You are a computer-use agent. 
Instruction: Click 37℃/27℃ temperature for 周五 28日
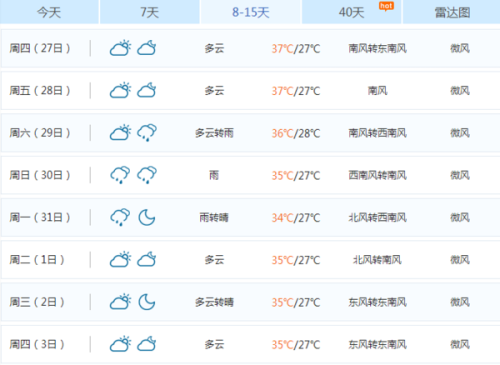pyautogui.click(x=296, y=91)
